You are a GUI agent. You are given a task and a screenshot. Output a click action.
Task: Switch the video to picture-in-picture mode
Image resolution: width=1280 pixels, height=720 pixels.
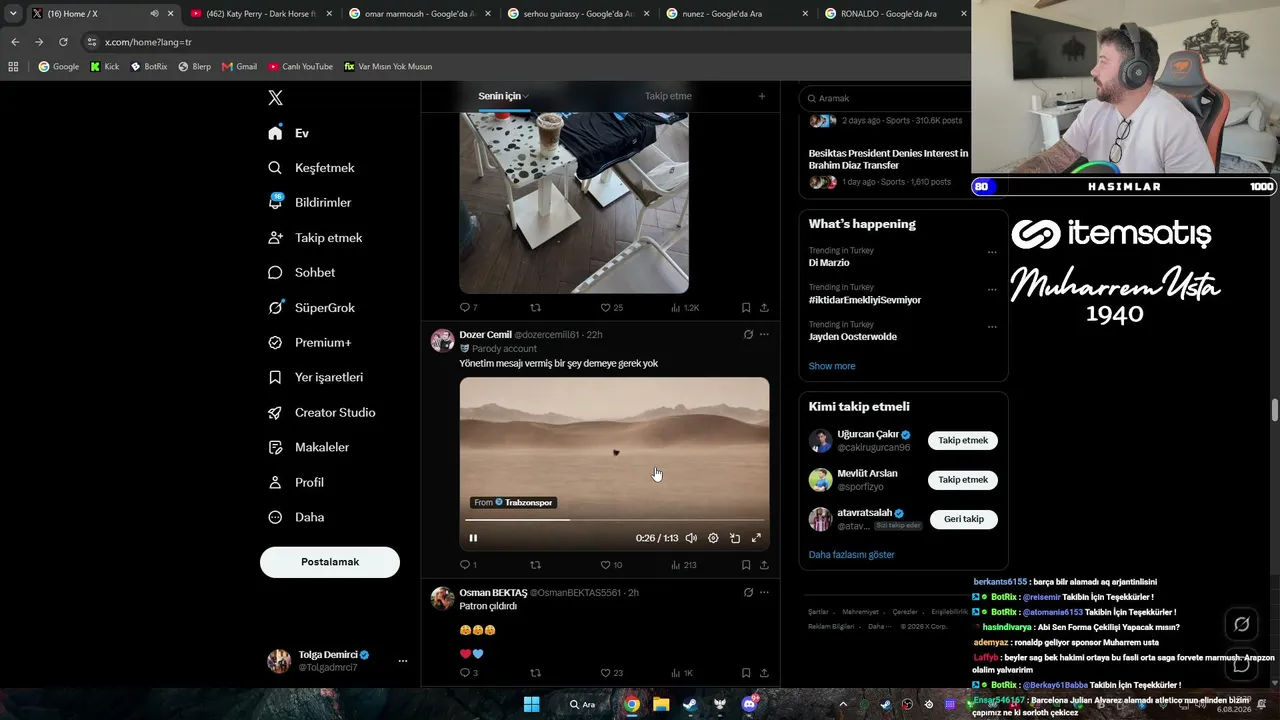[x=735, y=538]
